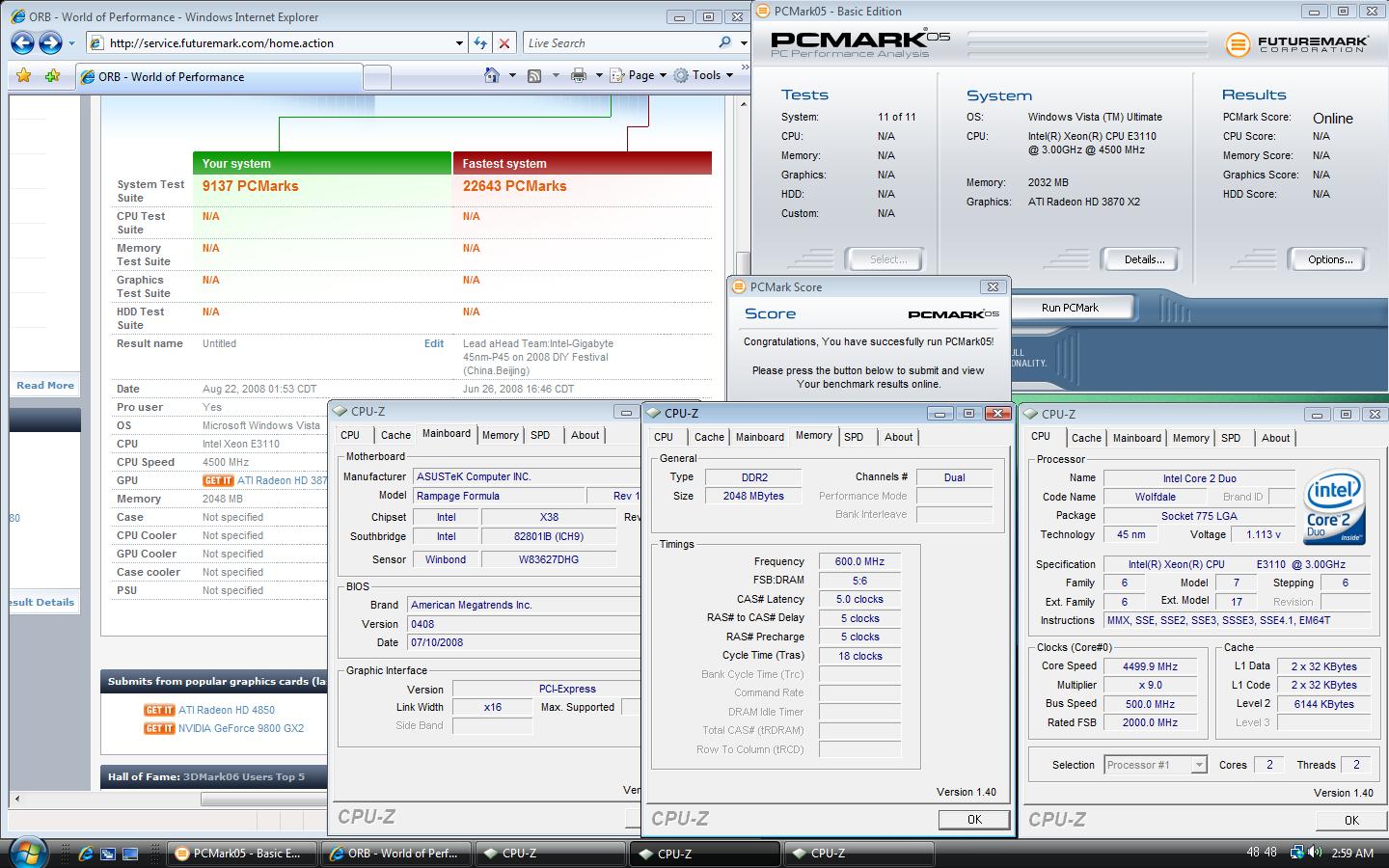Open the ATI Radeon HD 4850 link
The height and width of the screenshot is (868, 1389).
coord(227,710)
